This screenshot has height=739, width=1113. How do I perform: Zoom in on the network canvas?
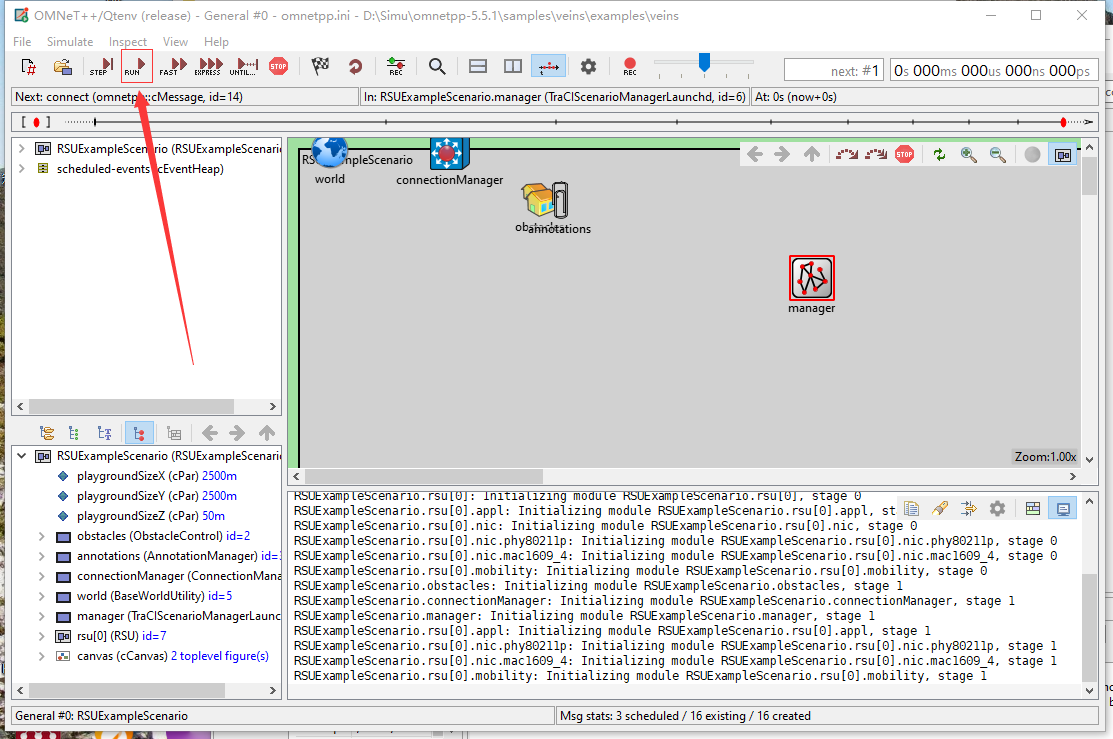(968, 154)
